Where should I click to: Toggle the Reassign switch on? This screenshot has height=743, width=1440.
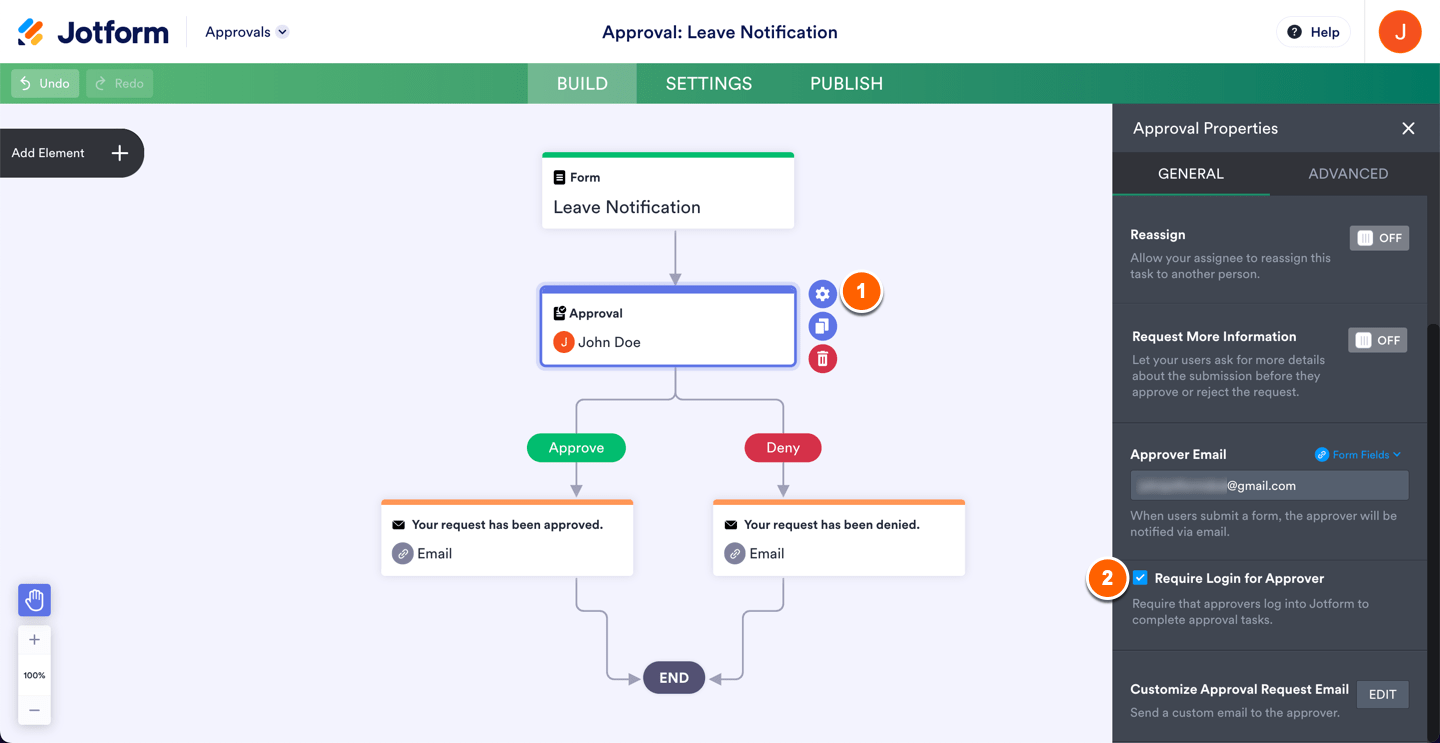point(1379,238)
